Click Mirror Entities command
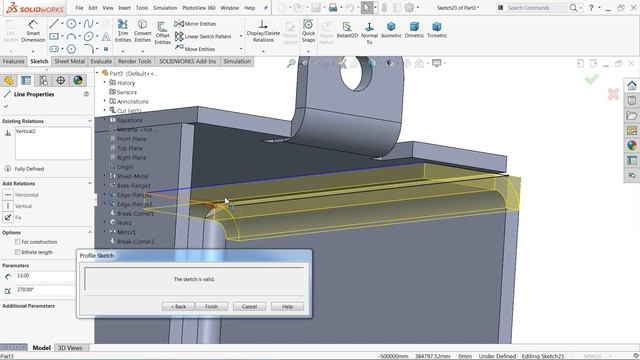640x360 pixels. coord(196,24)
